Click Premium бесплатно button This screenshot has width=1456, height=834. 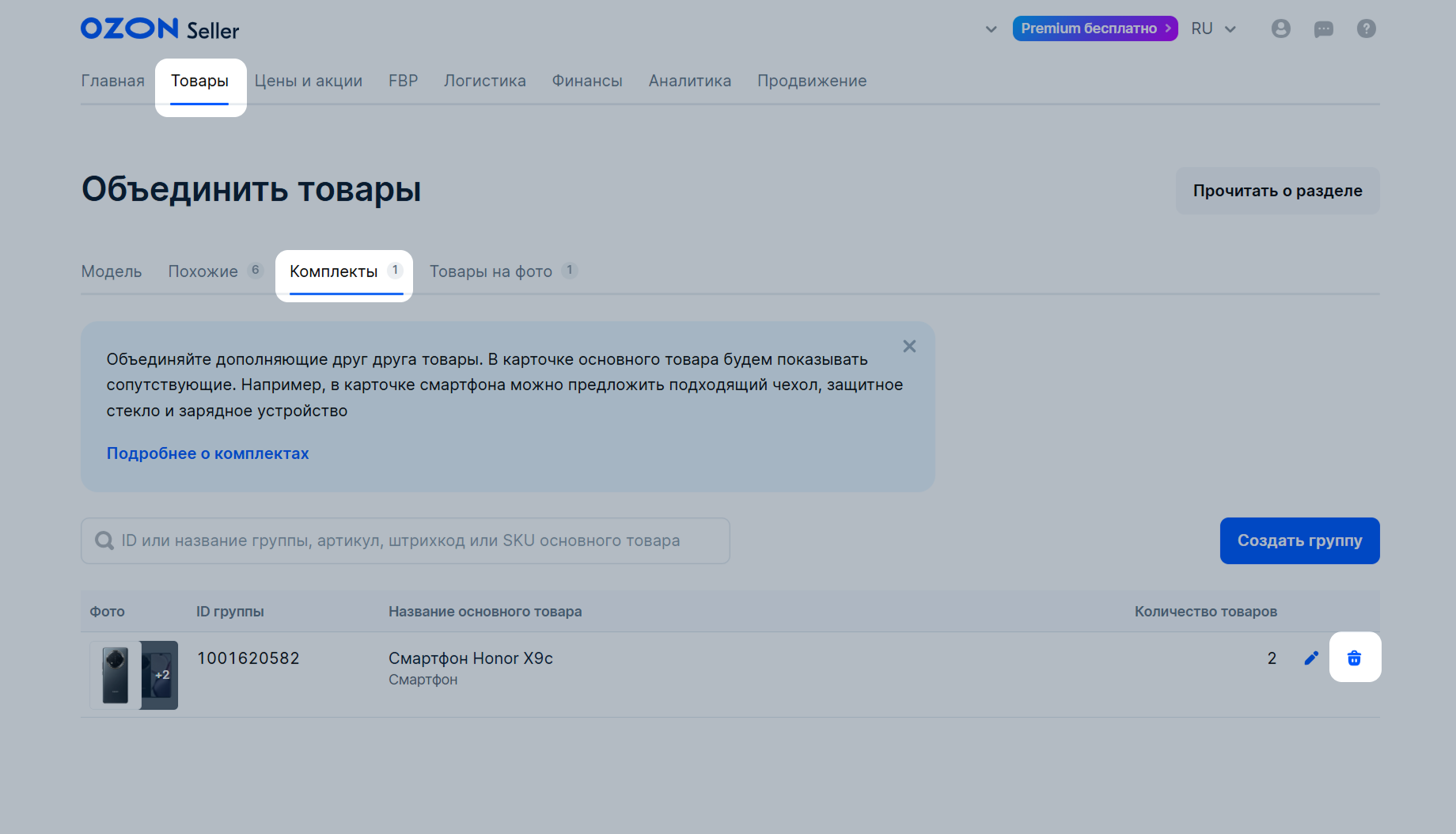tap(1095, 28)
